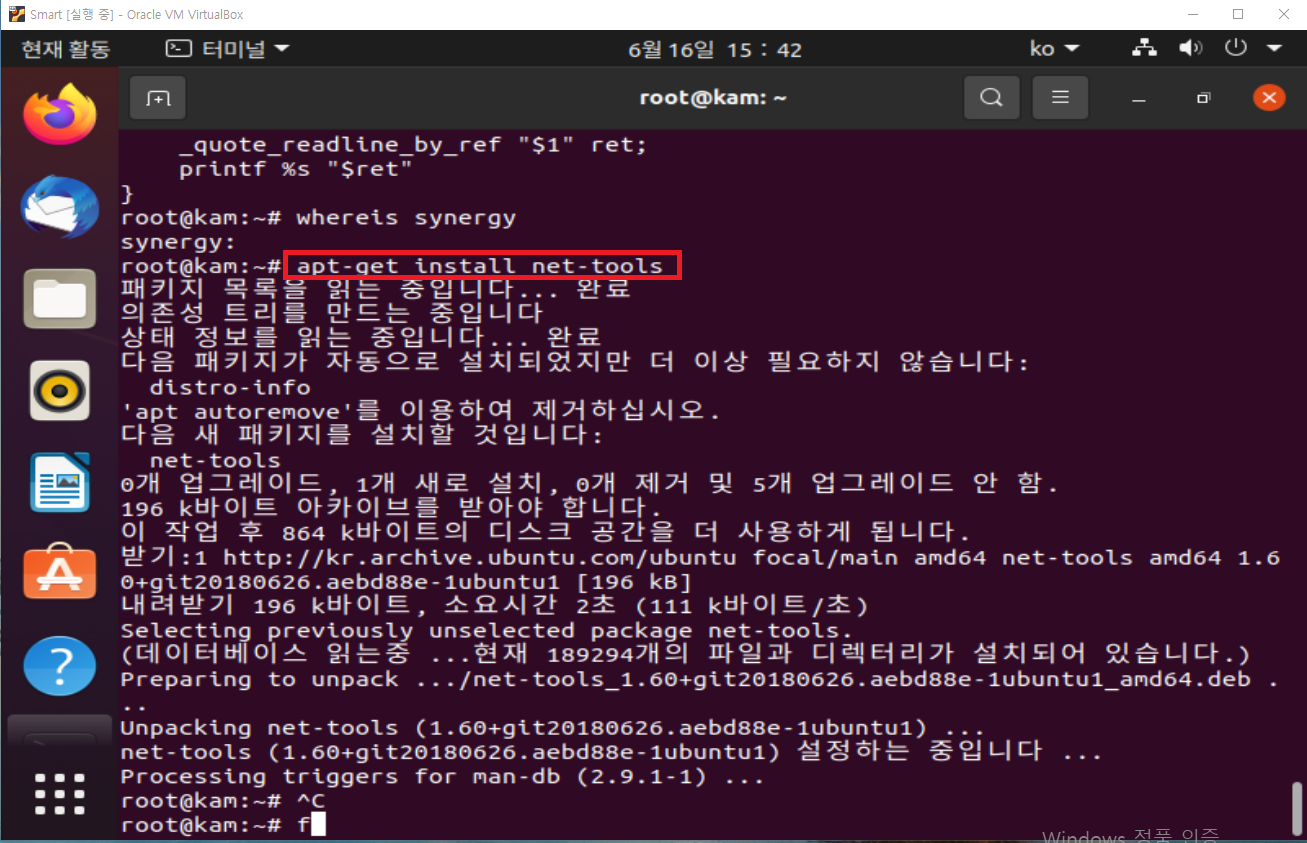1307x843 pixels.
Task: Close the Oracle VM VirtualBox window
Action: pyautogui.click(x=1284, y=14)
